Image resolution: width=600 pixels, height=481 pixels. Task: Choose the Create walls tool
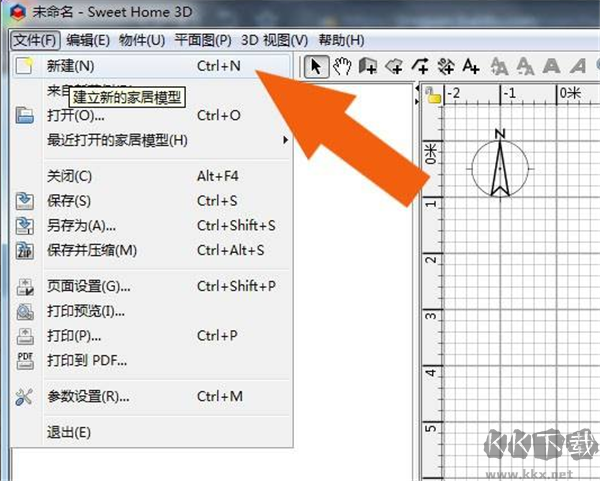(368, 67)
